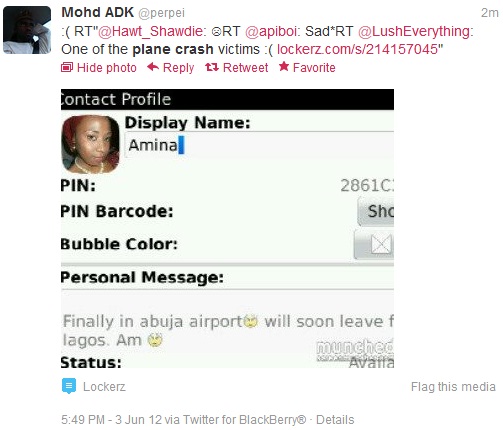Click the PIN Barcode Show button

(376, 211)
